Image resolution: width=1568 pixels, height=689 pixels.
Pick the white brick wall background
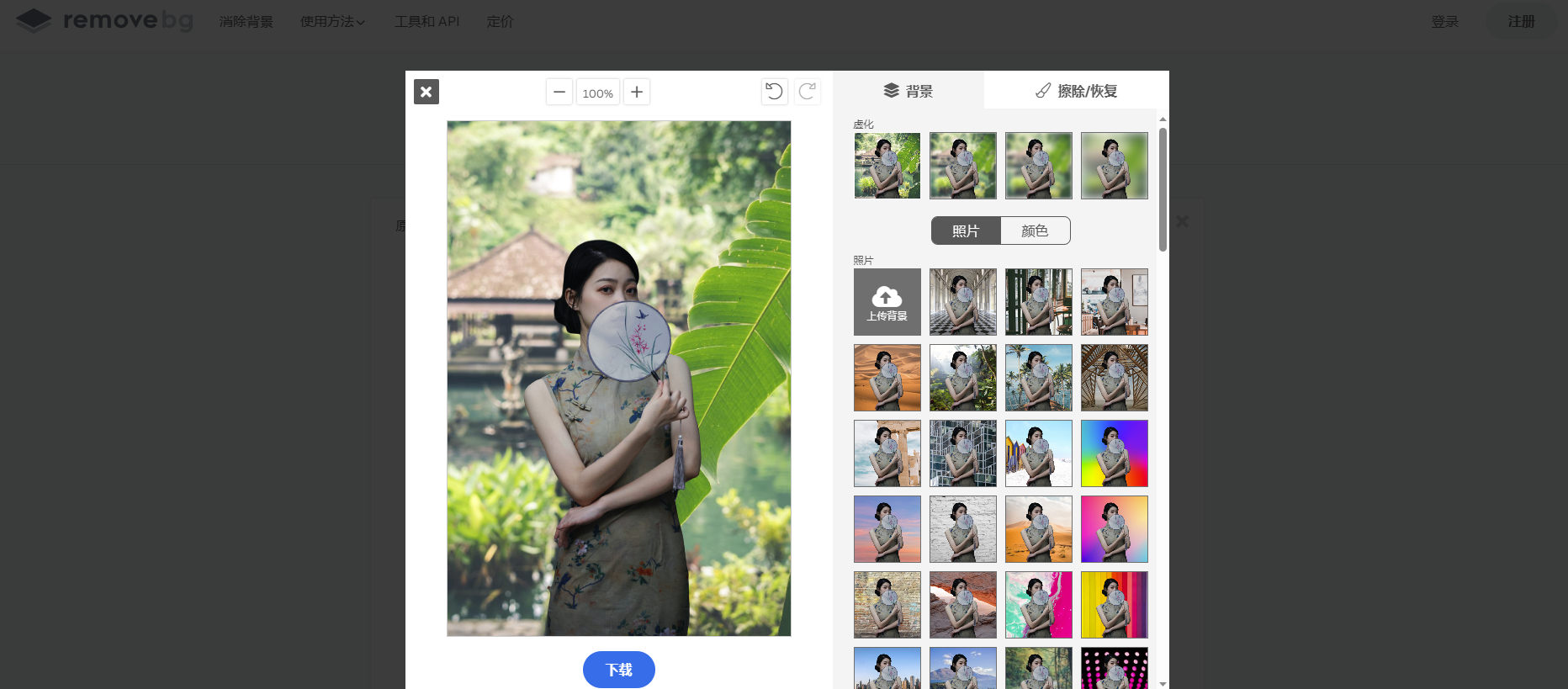(x=963, y=529)
